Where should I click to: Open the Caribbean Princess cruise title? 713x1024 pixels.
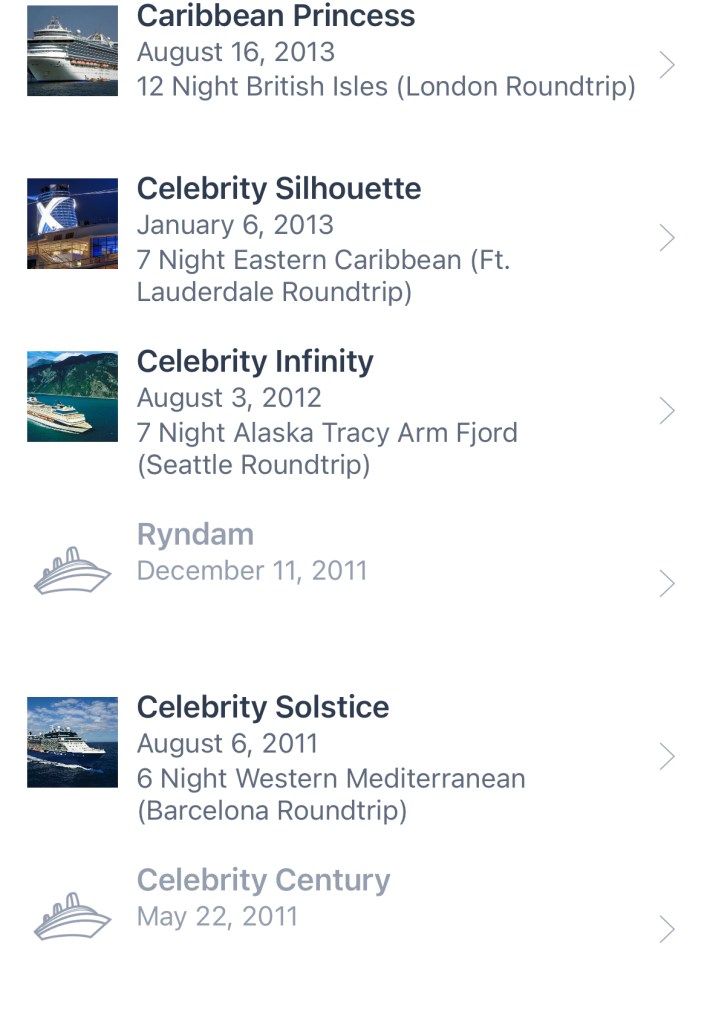click(x=275, y=16)
